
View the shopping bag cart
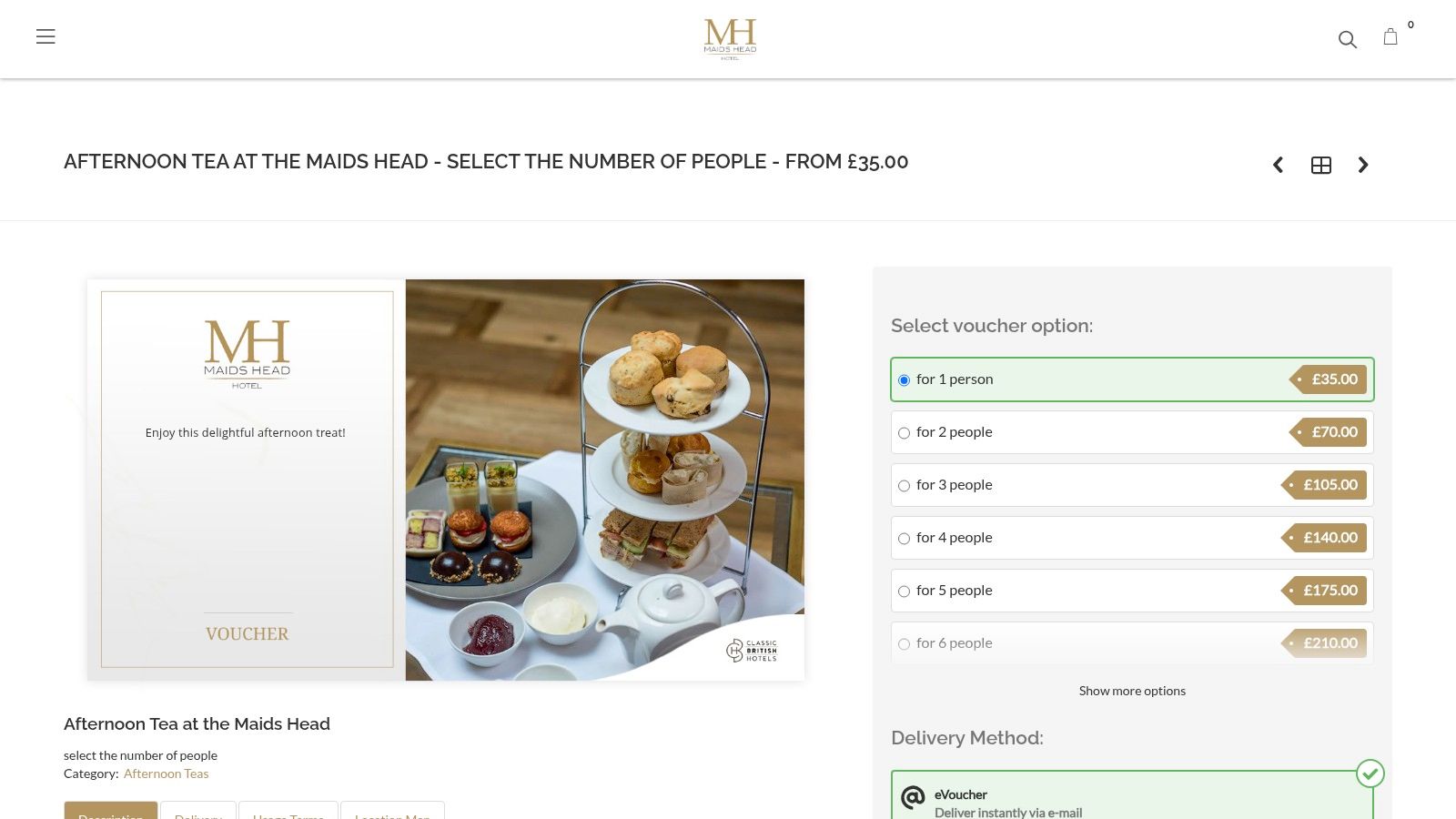pyautogui.click(x=1390, y=37)
